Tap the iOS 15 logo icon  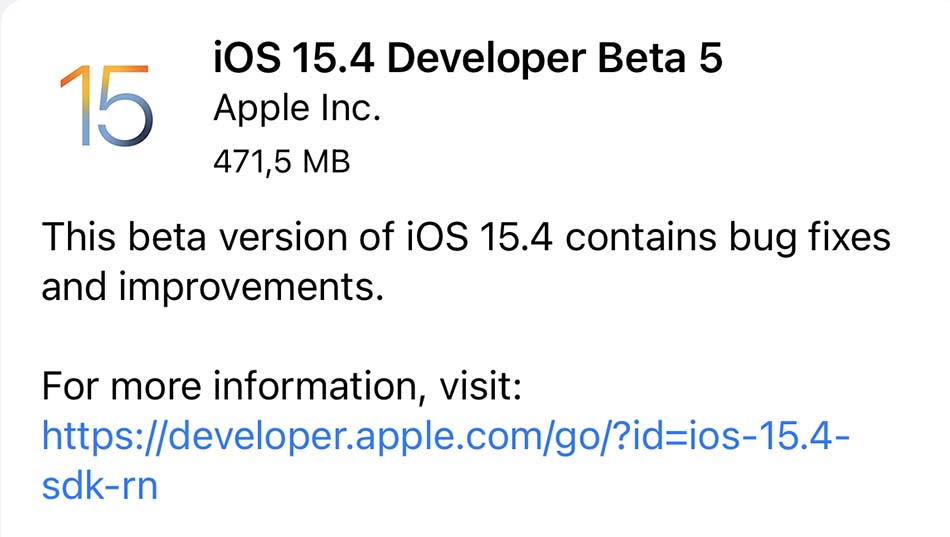107,105
